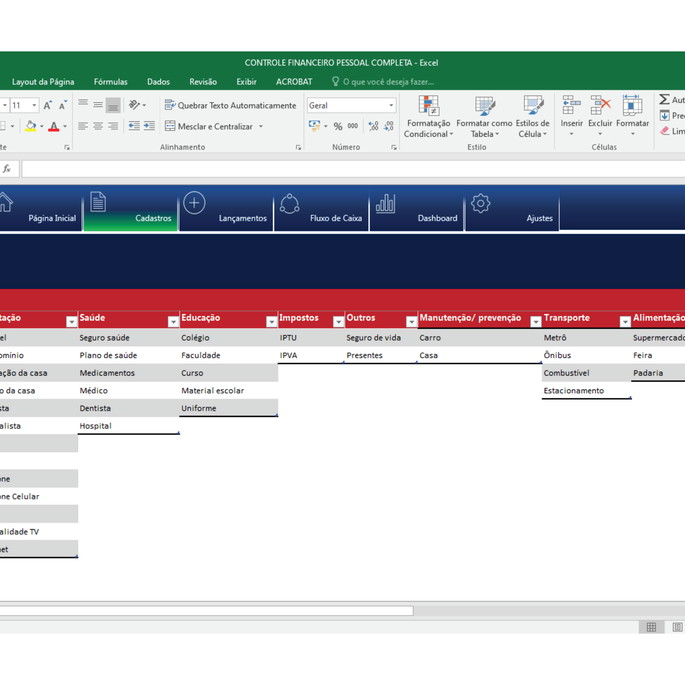Image resolution: width=685 pixels, height=685 pixels.
Task: Open the Exibir ribbon tab
Action: [246, 82]
